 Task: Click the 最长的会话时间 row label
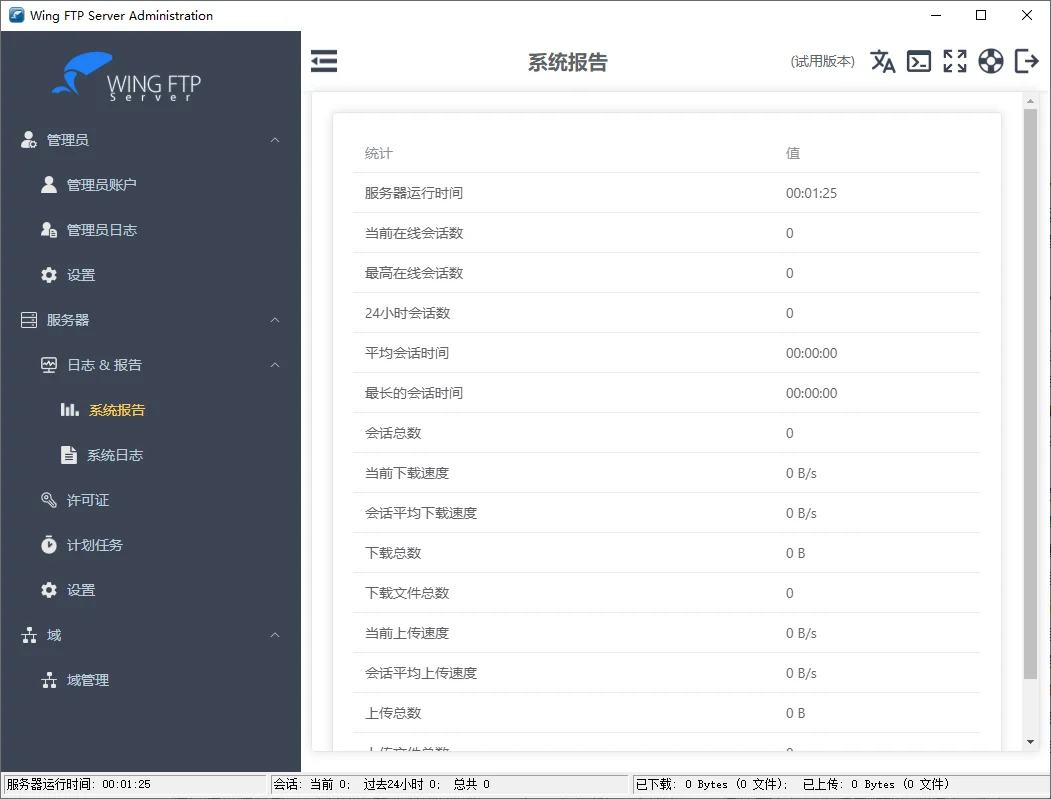(x=414, y=393)
